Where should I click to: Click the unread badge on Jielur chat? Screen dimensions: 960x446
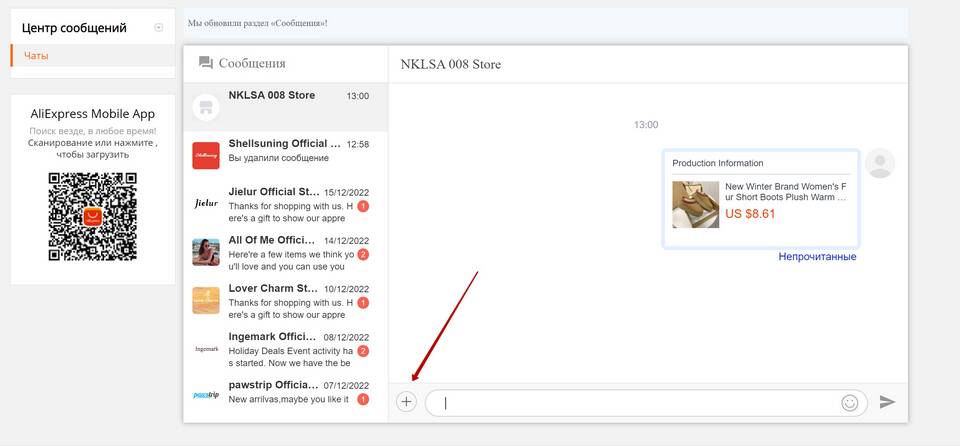click(x=363, y=206)
